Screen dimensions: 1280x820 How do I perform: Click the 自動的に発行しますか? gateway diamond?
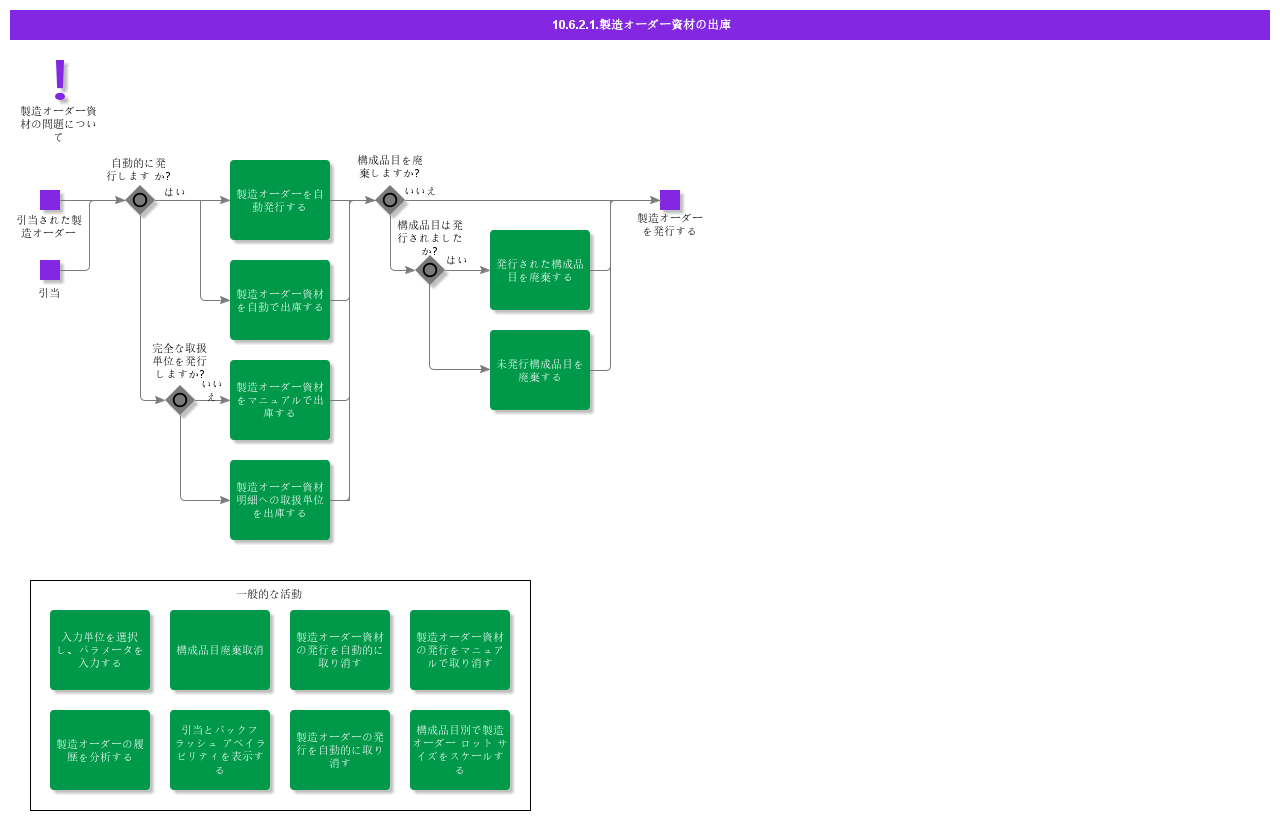tap(140, 200)
